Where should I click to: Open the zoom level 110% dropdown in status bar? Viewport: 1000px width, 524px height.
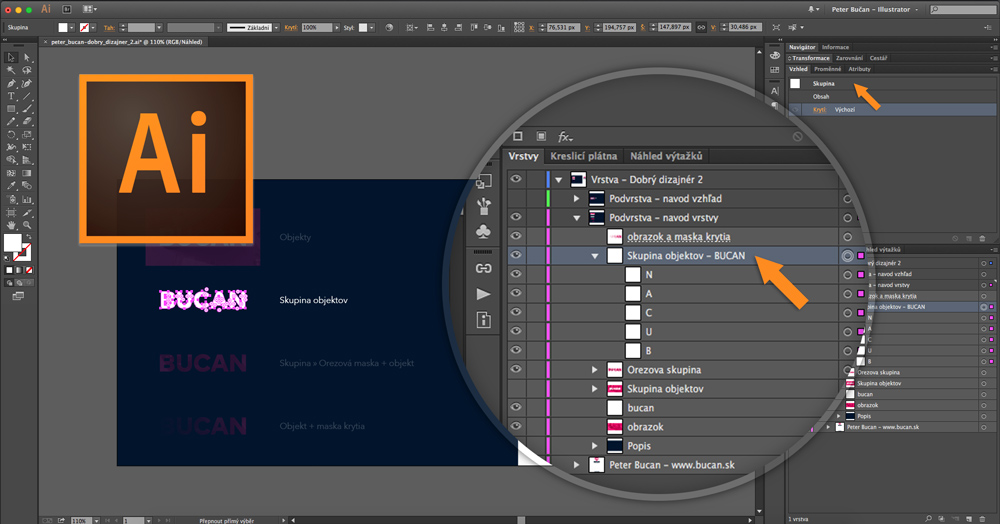pos(96,521)
